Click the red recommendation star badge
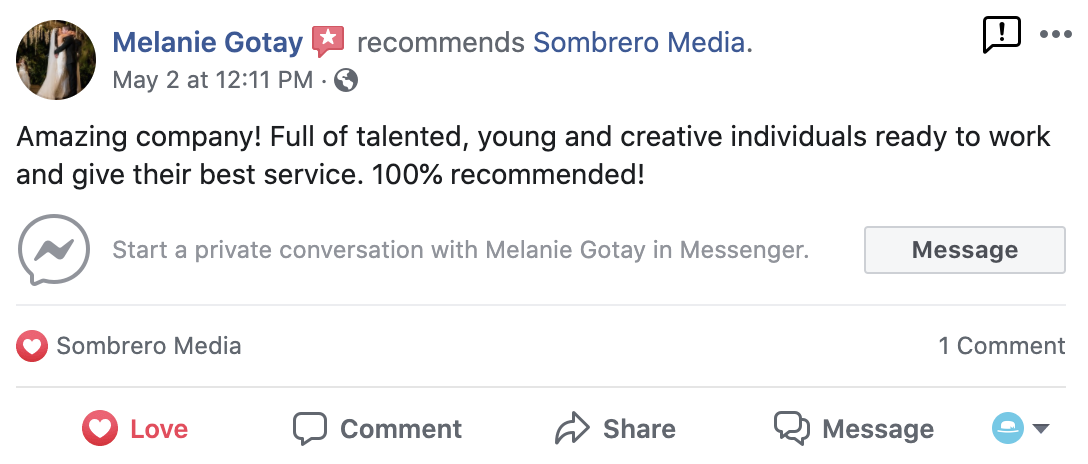Image resolution: width=1088 pixels, height=464 pixels. 328,42
